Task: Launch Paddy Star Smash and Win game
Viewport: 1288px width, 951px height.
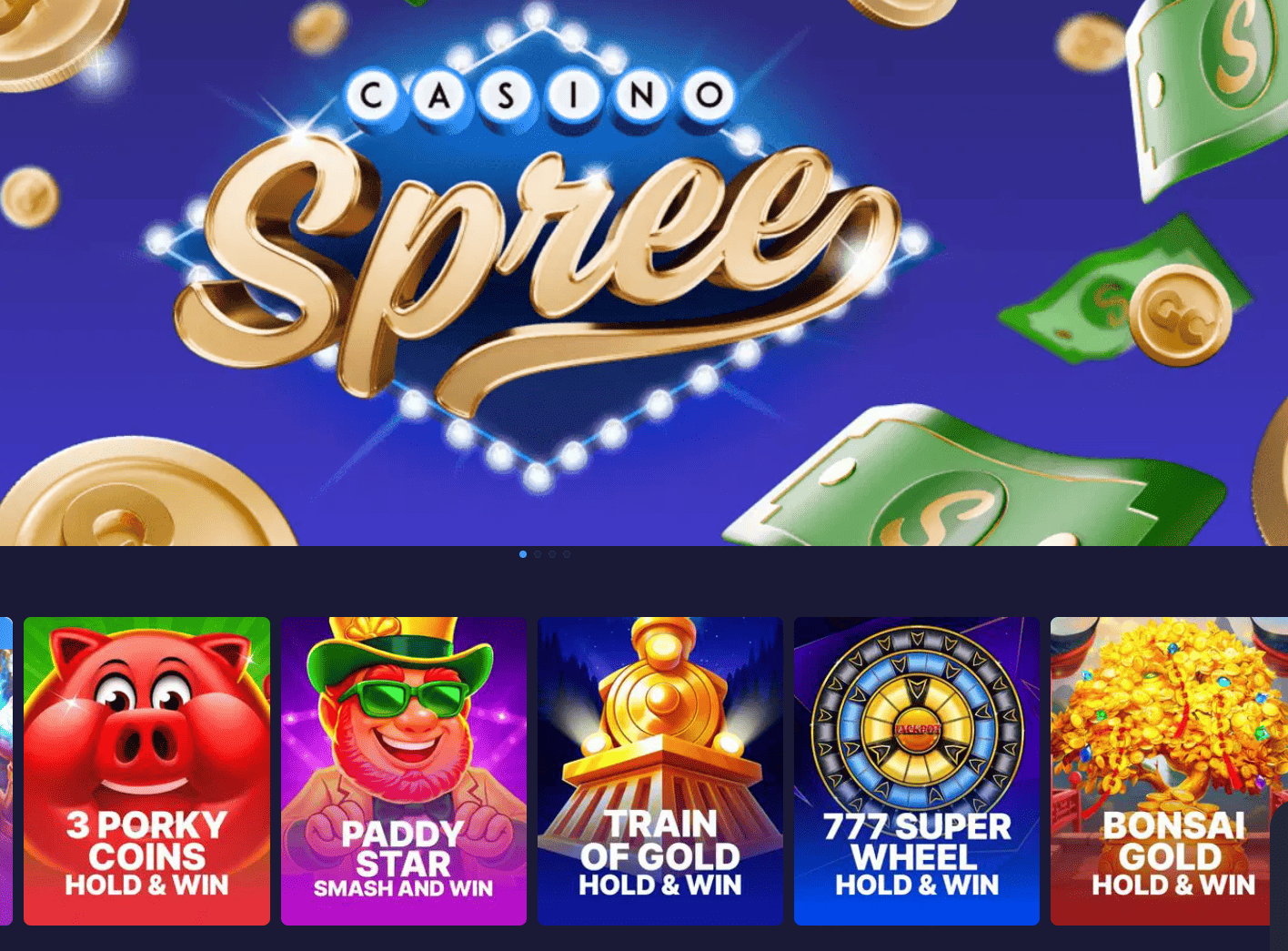Action: pos(404,771)
